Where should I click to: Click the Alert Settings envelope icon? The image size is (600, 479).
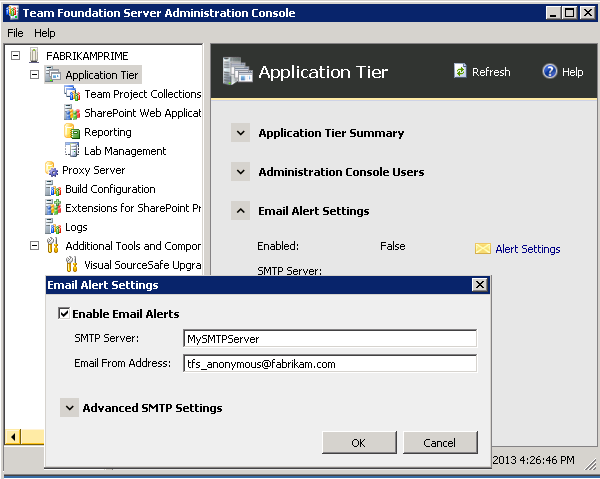(x=483, y=249)
